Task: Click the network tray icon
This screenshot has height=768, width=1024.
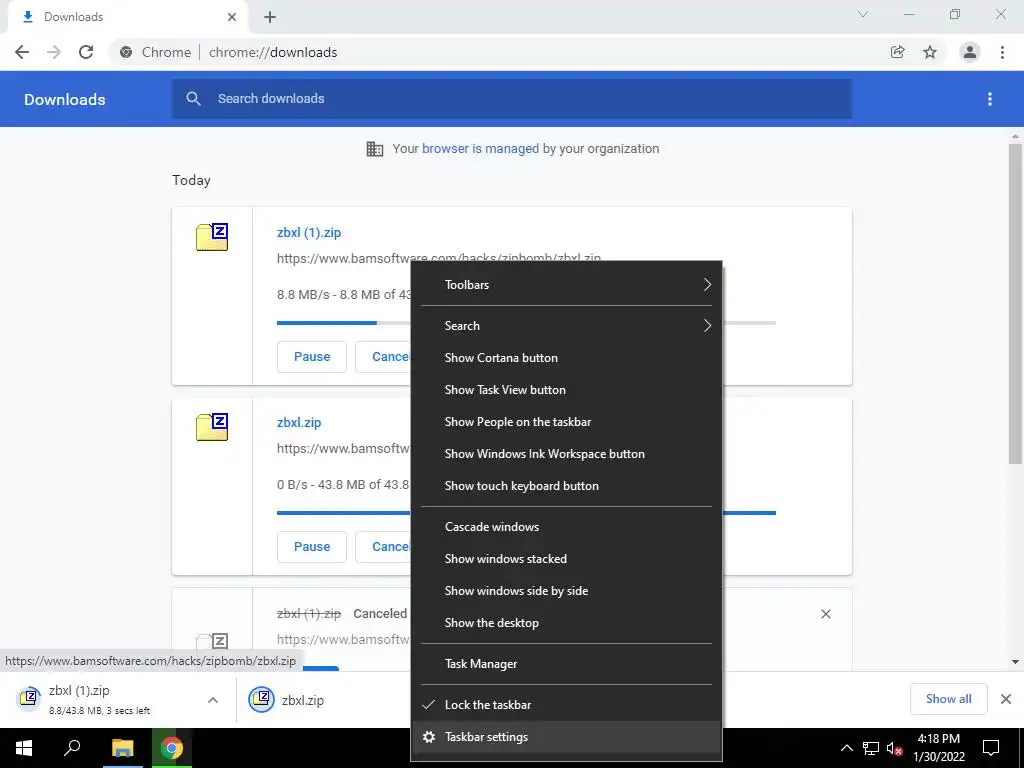Action: (x=871, y=748)
